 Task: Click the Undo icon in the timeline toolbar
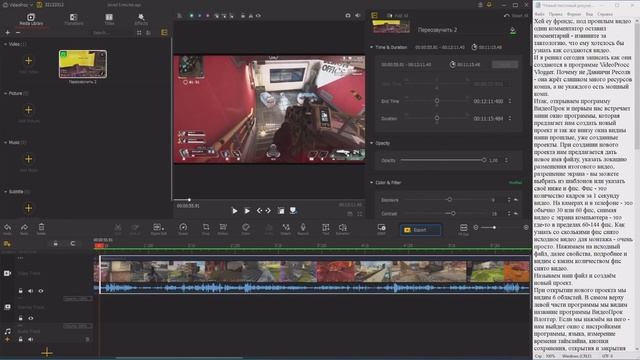click(x=7, y=227)
